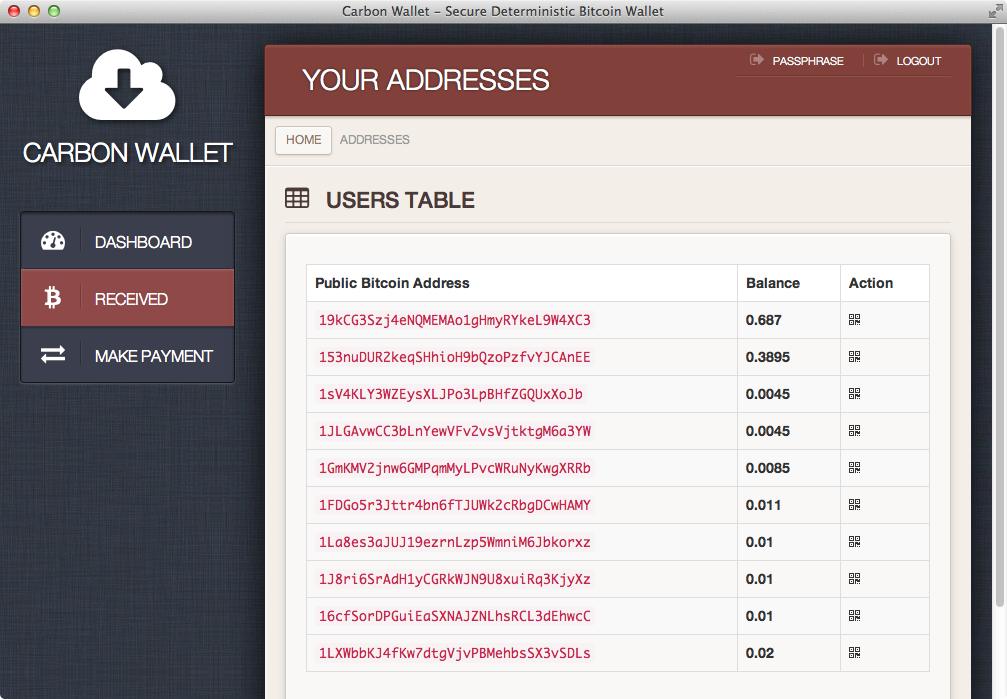Click the transfer arrows icon for Make Payment
Image resolution: width=1007 pixels, height=699 pixels.
tap(53, 355)
